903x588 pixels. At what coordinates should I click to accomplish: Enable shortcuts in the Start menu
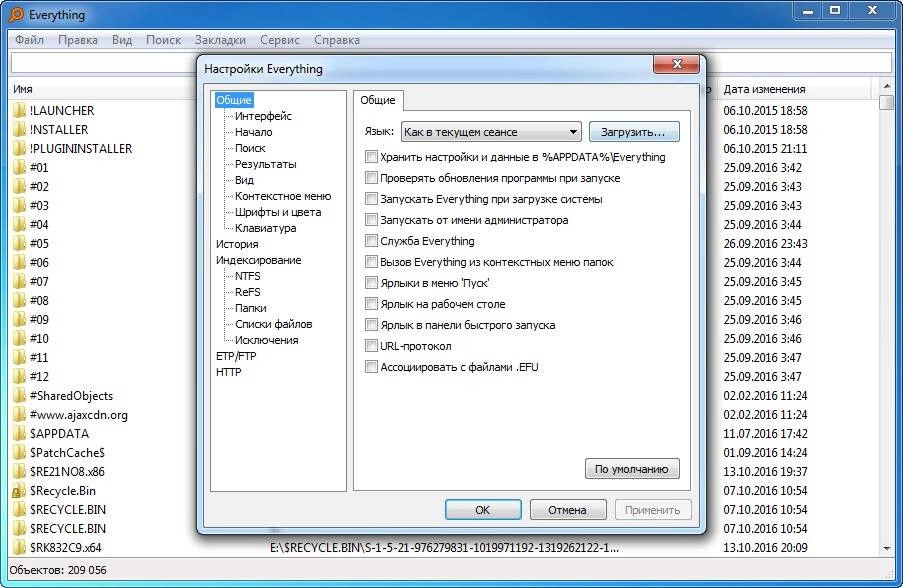(371, 283)
